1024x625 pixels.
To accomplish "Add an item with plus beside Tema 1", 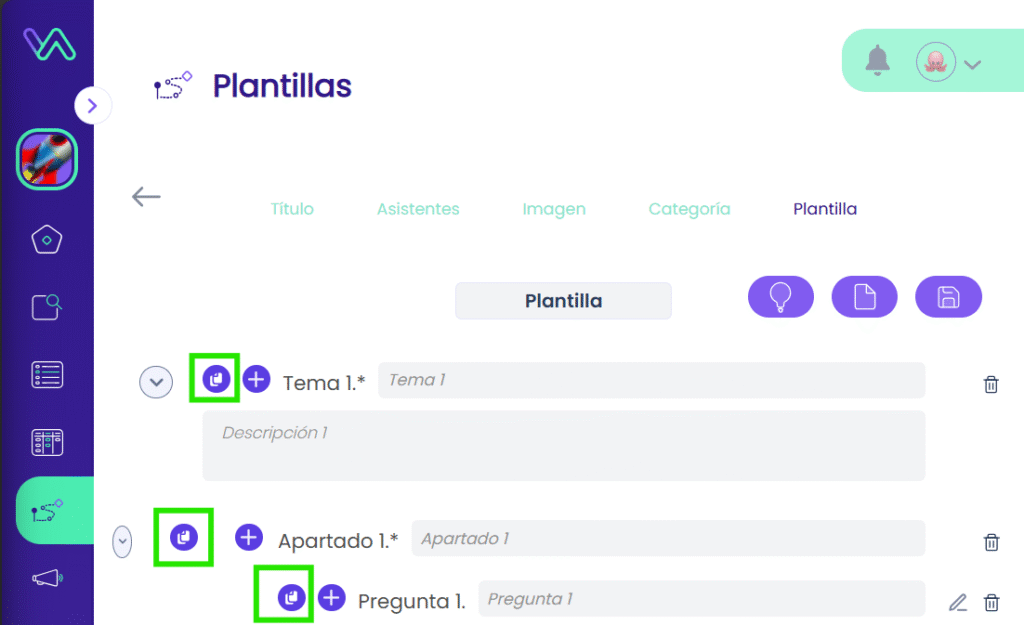I will (257, 379).
